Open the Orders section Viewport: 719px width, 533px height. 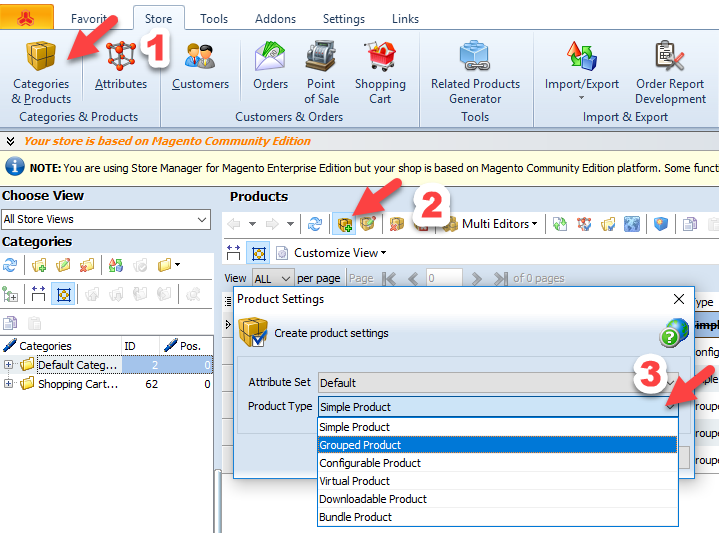[270, 65]
